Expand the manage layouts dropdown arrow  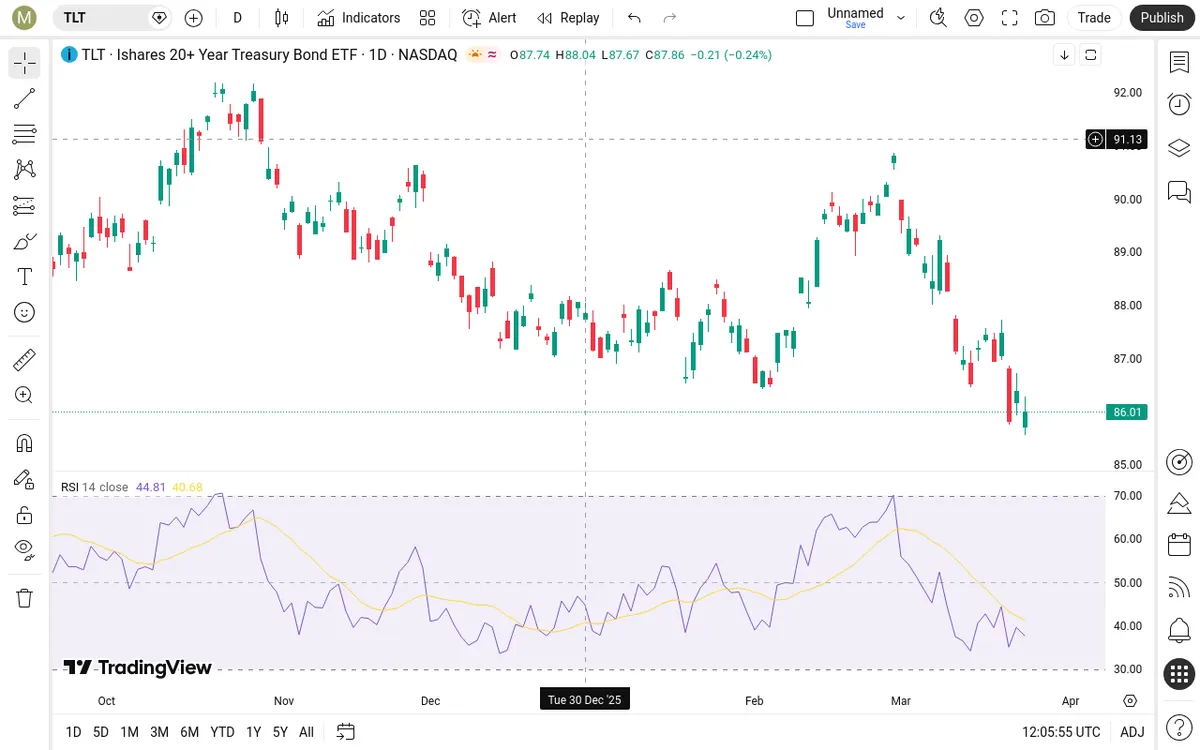coord(901,17)
